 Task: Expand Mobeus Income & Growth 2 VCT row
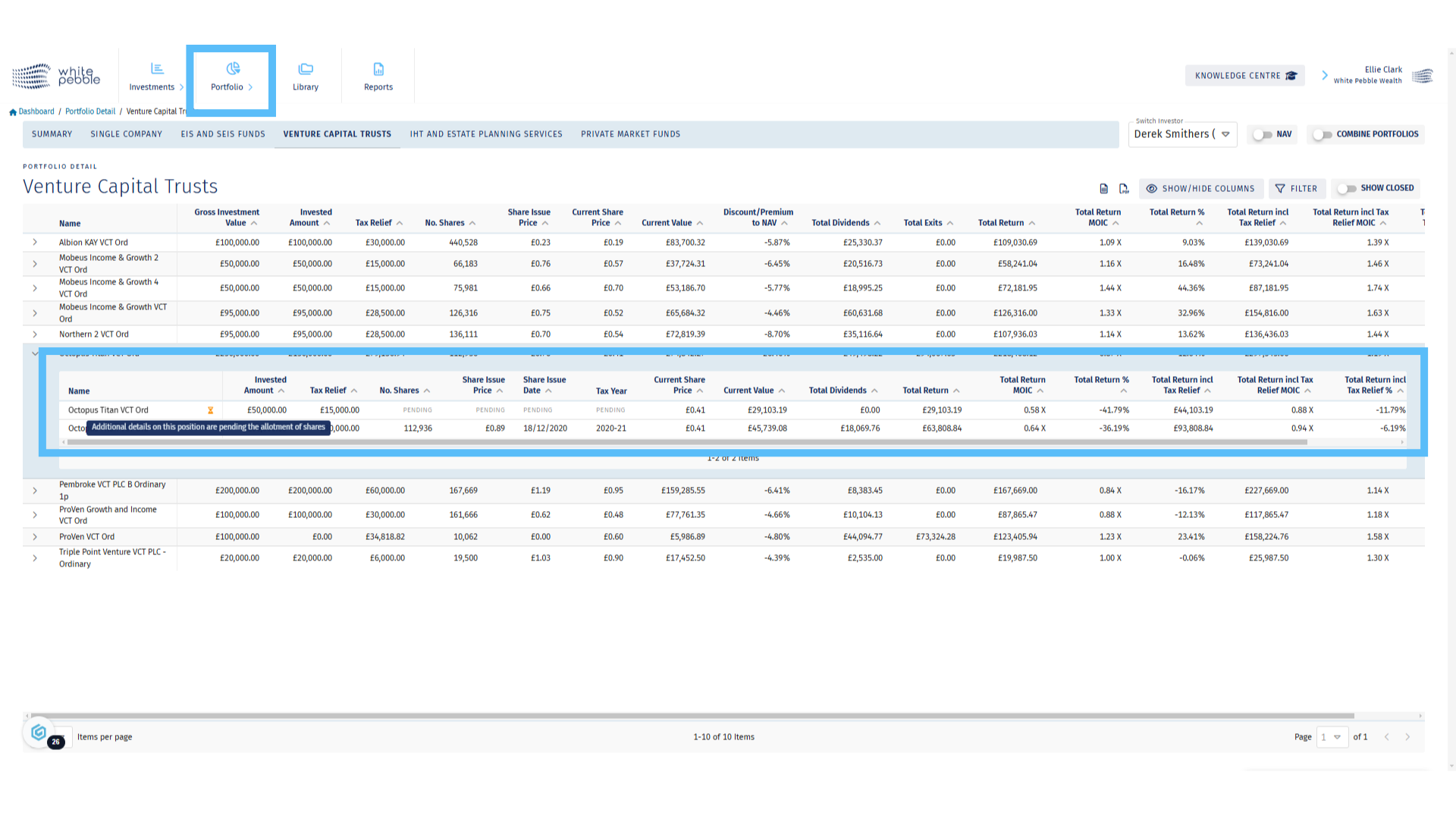[x=35, y=264]
